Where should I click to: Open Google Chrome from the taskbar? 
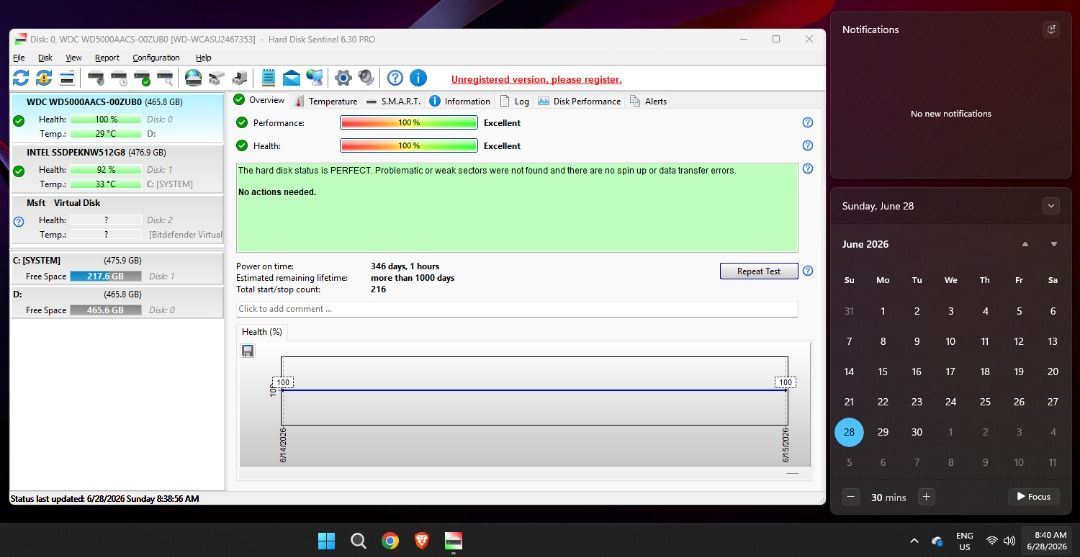[391, 540]
